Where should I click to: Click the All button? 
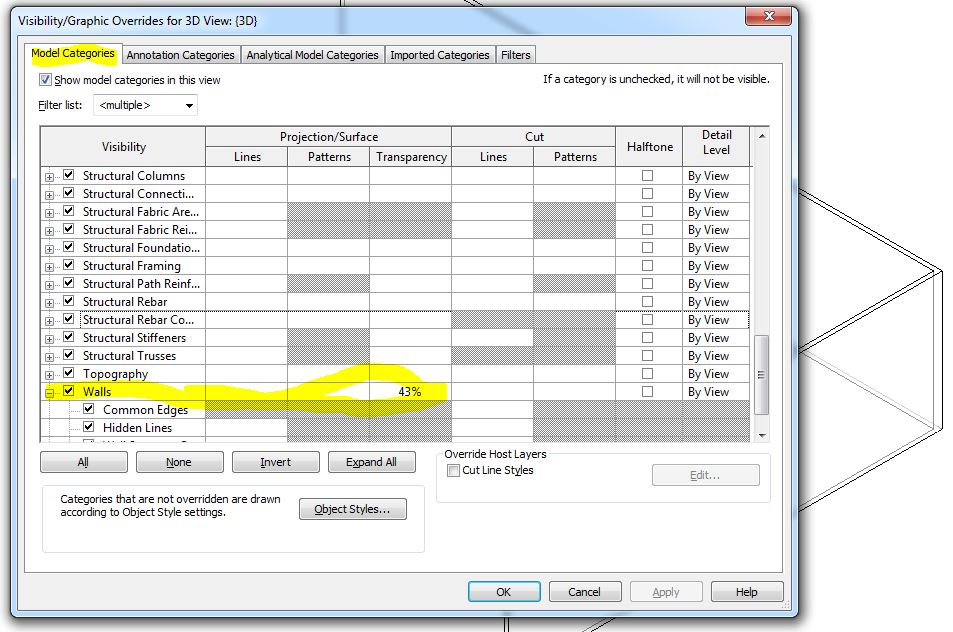[84, 462]
